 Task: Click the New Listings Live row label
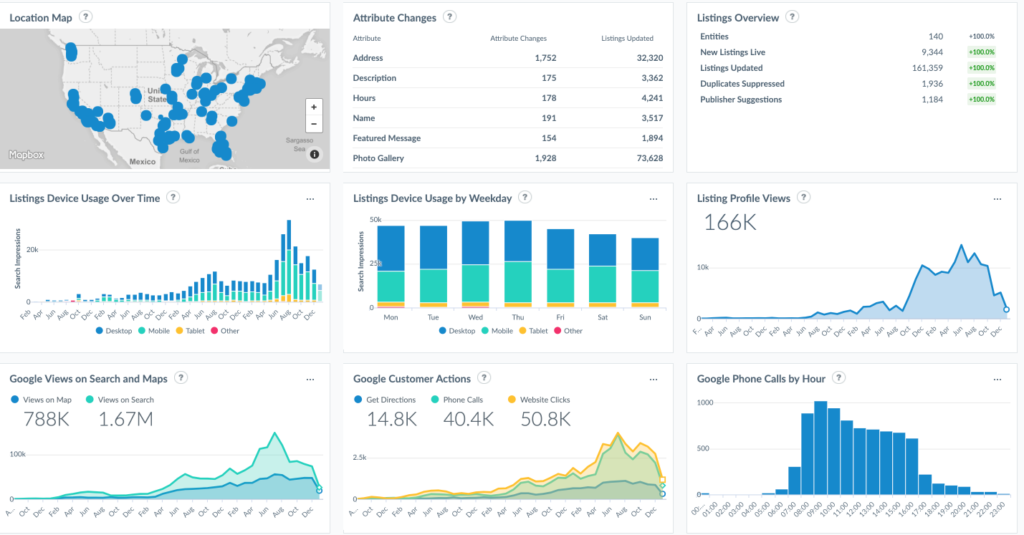733,52
